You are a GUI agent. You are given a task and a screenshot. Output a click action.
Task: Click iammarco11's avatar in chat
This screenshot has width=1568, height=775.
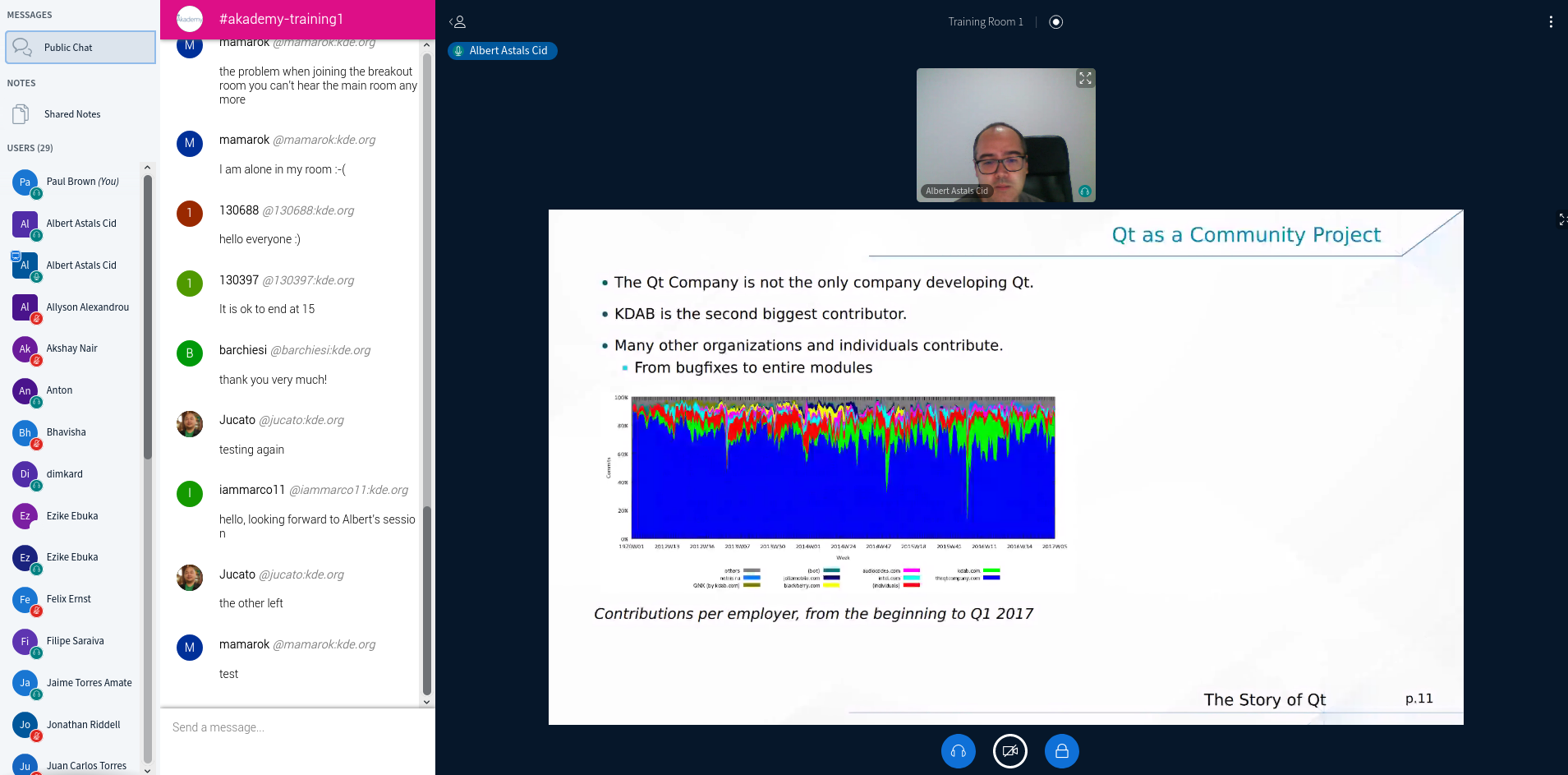[190, 494]
